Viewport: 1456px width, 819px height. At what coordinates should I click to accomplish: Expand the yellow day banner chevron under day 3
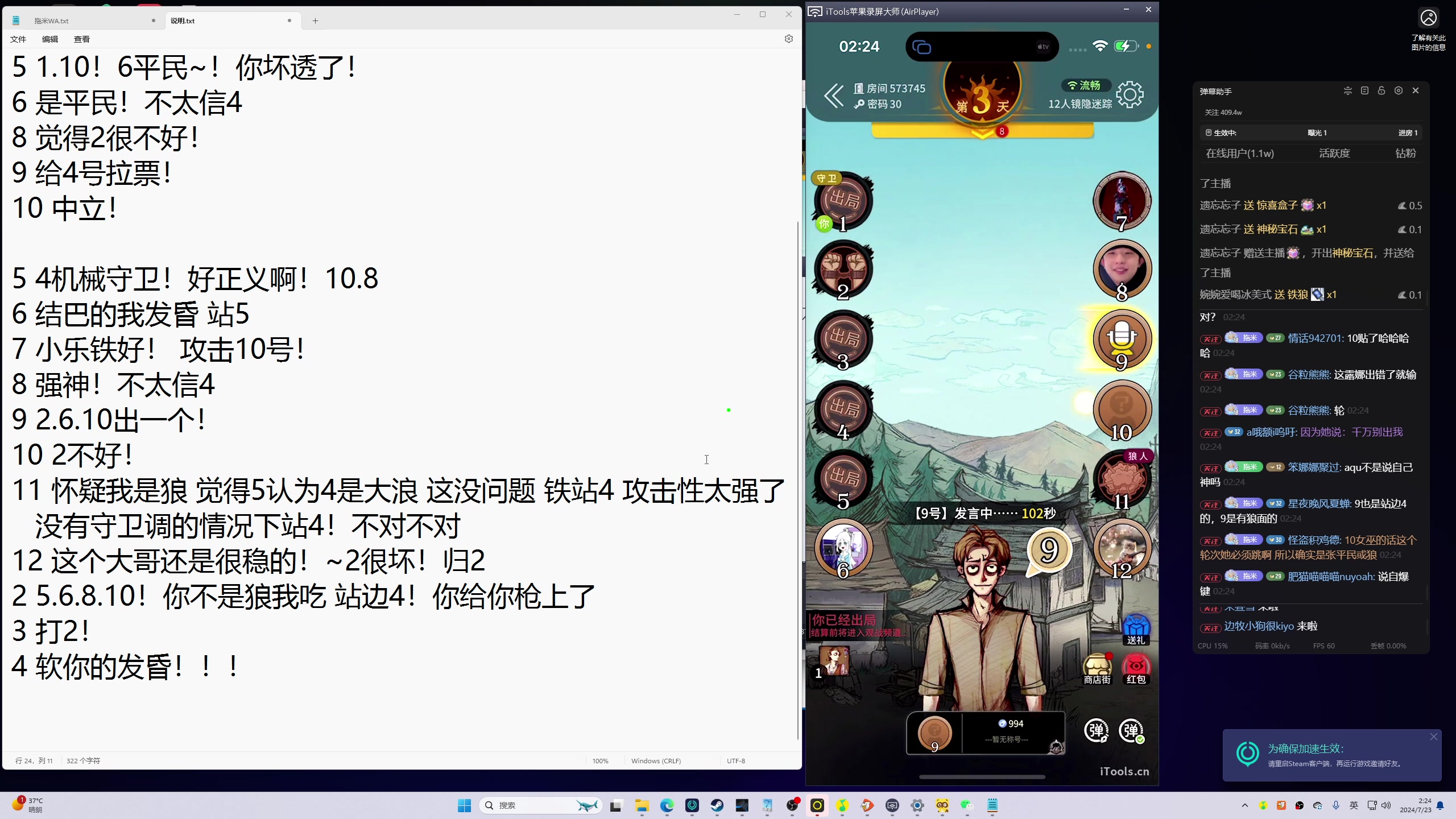coord(982,134)
